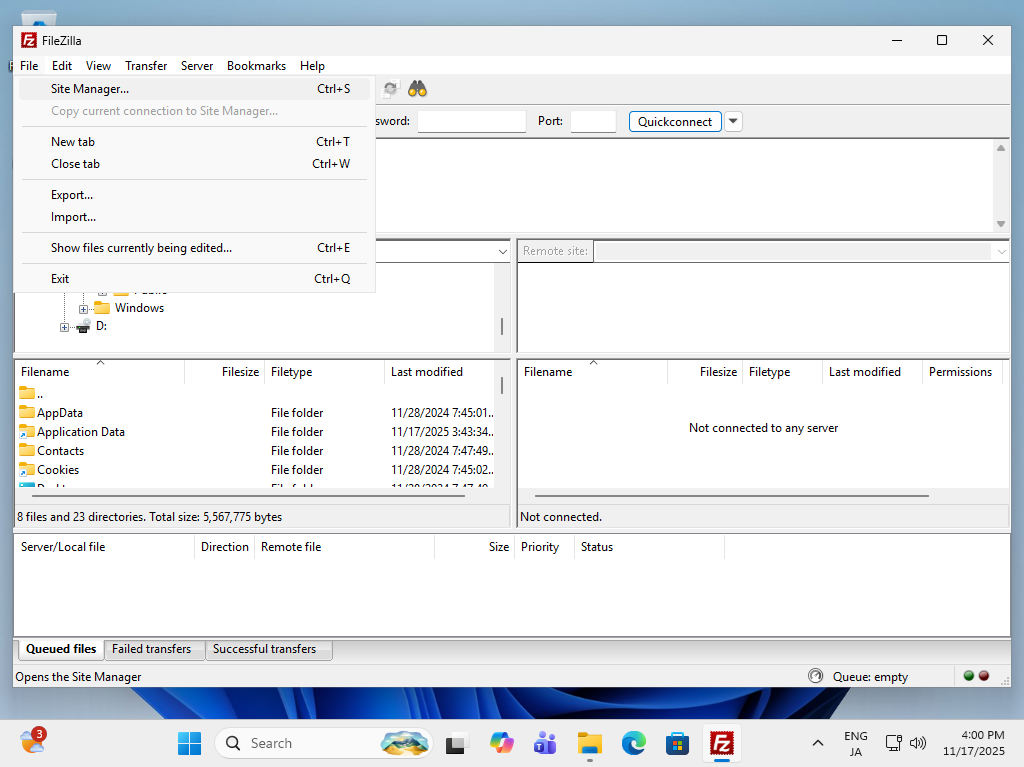This screenshot has width=1024, height=767.
Task: Click inside the Port input field
Action: pos(593,121)
